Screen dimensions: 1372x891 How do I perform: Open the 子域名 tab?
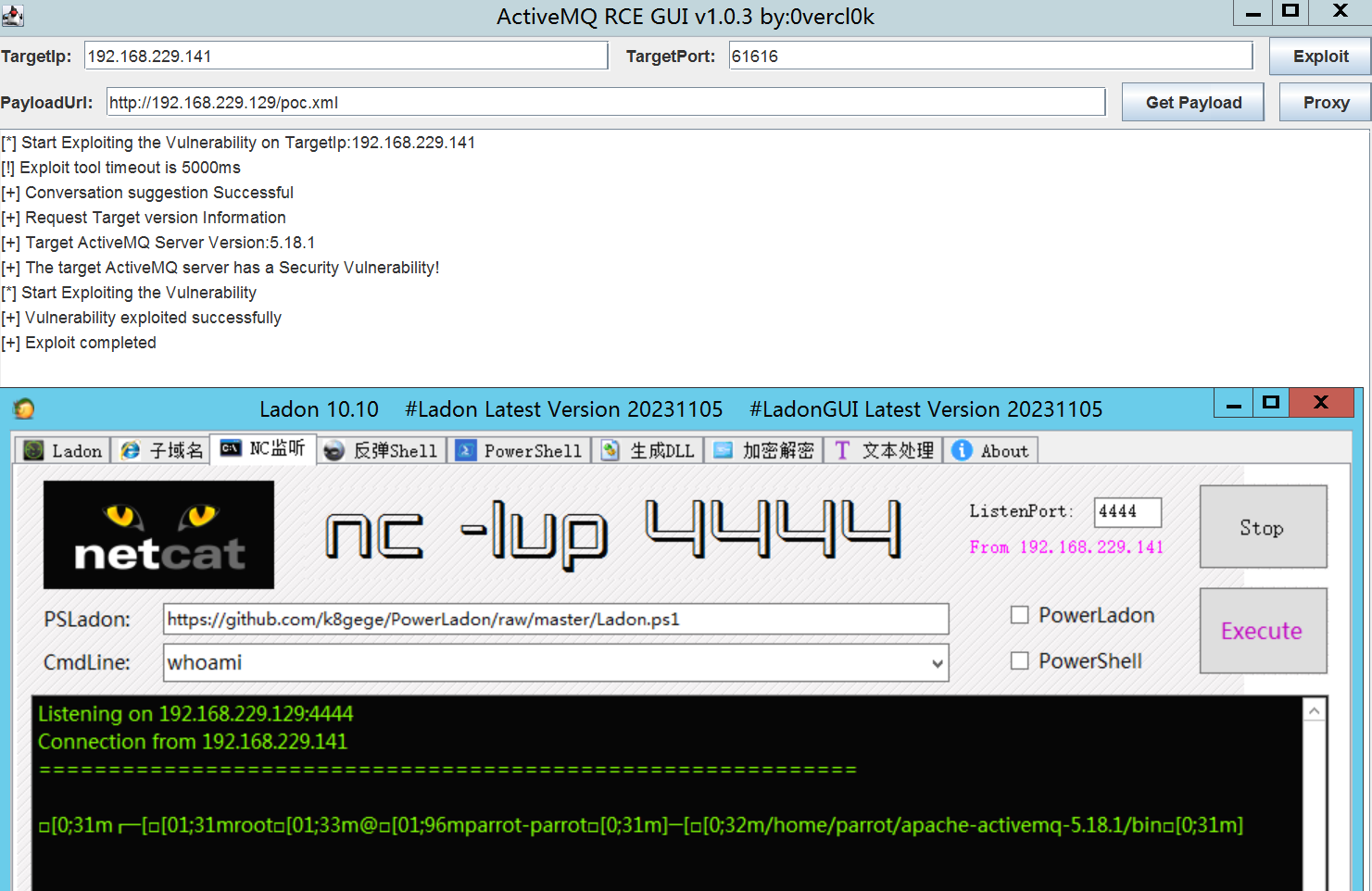tap(161, 450)
